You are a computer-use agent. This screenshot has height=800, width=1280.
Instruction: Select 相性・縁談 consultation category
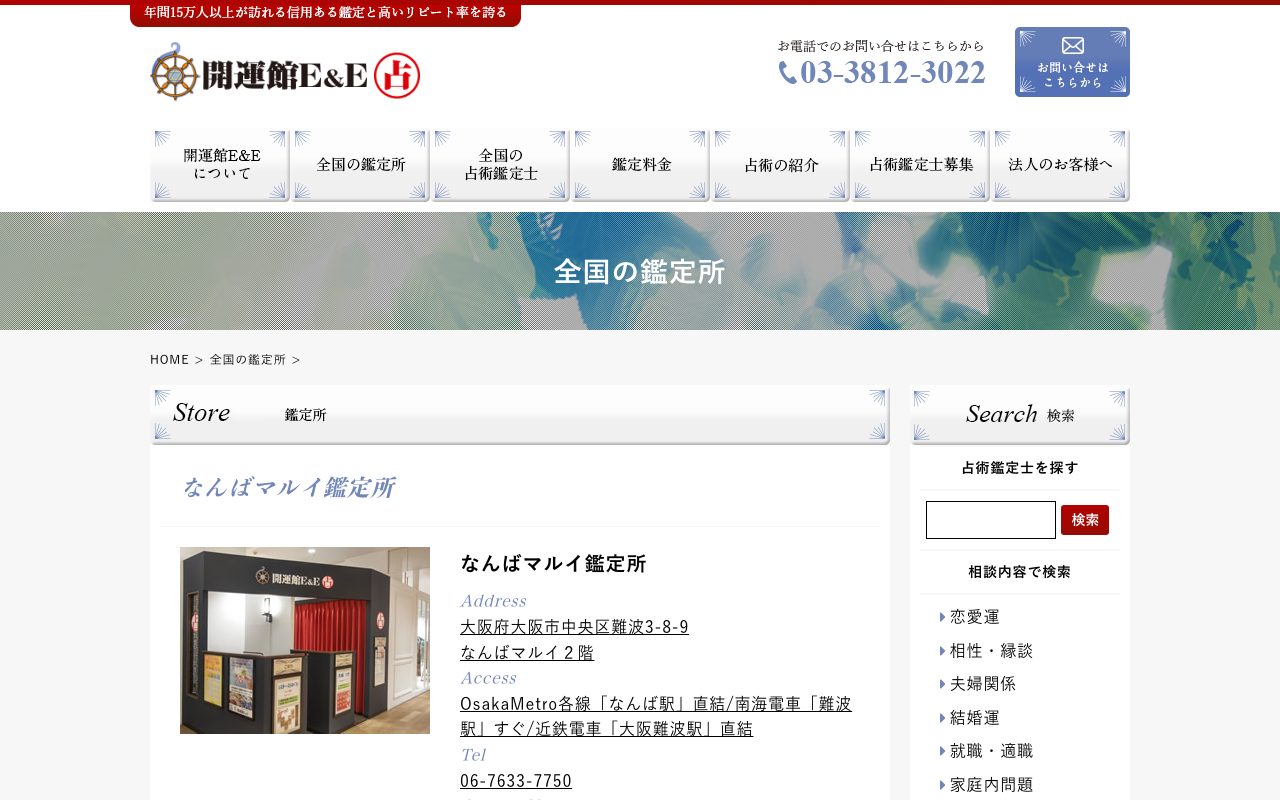[991, 651]
